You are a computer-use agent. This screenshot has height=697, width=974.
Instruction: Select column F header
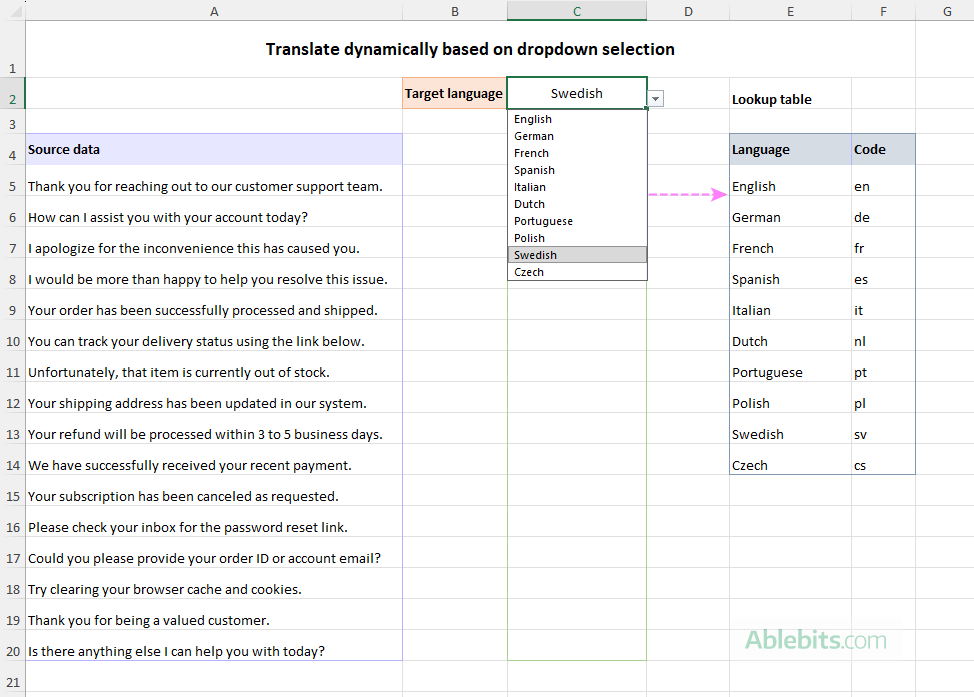pos(883,11)
